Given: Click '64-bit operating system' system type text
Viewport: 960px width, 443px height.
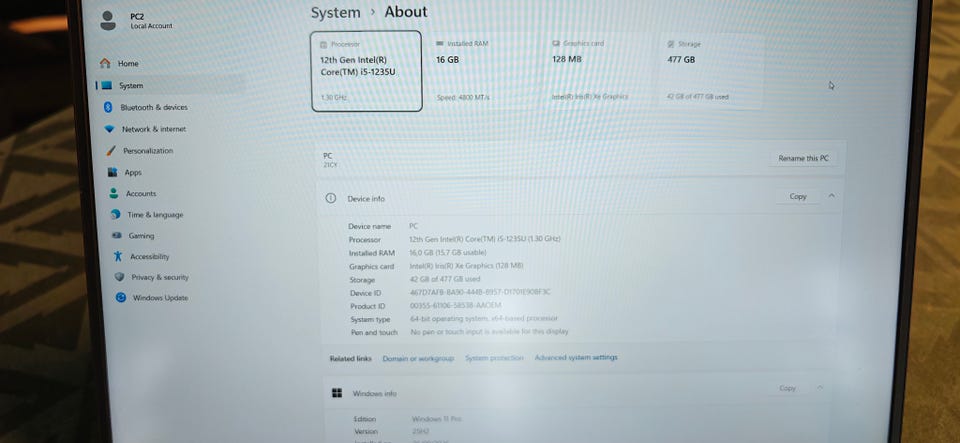Looking at the screenshot, I should point(484,319).
